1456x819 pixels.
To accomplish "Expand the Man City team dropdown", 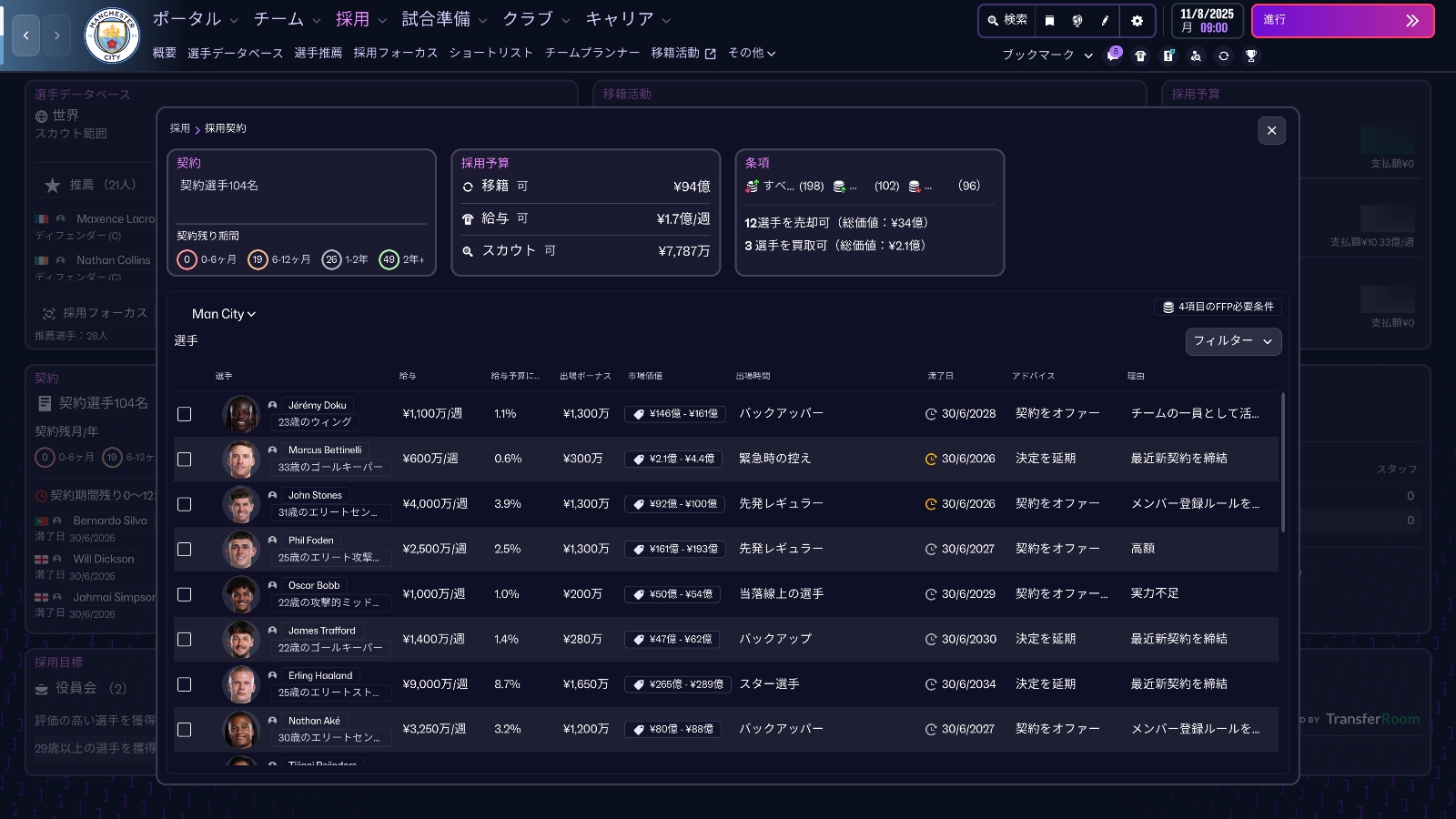I will 224,314.
